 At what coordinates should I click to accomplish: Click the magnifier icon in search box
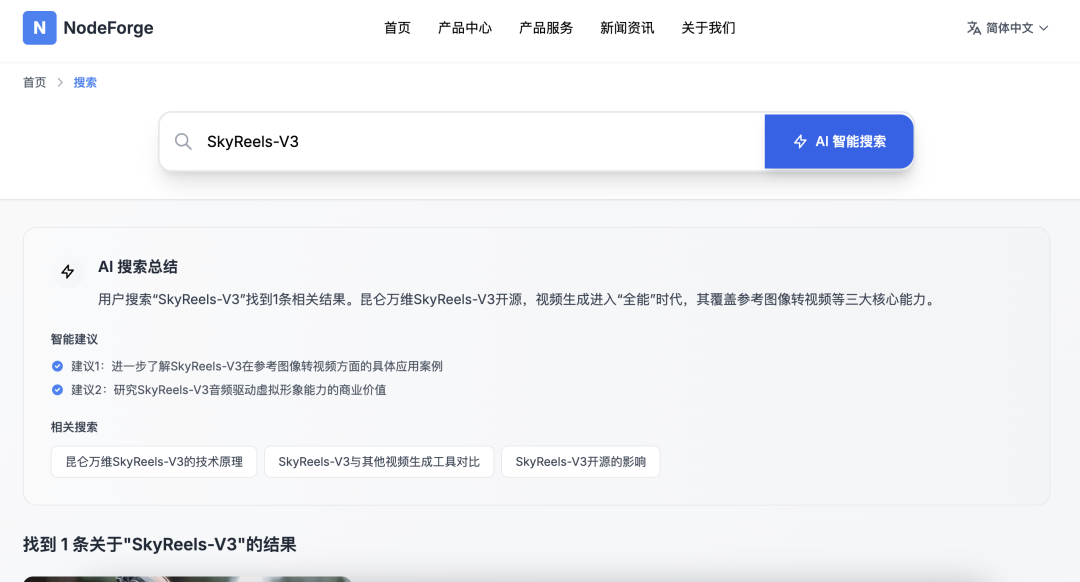183,141
